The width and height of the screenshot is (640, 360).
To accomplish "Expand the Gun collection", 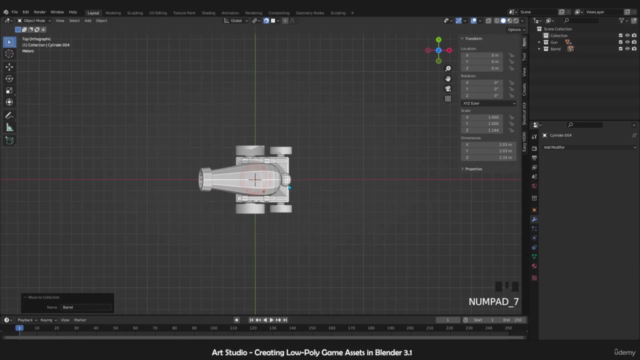I will coord(539,42).
